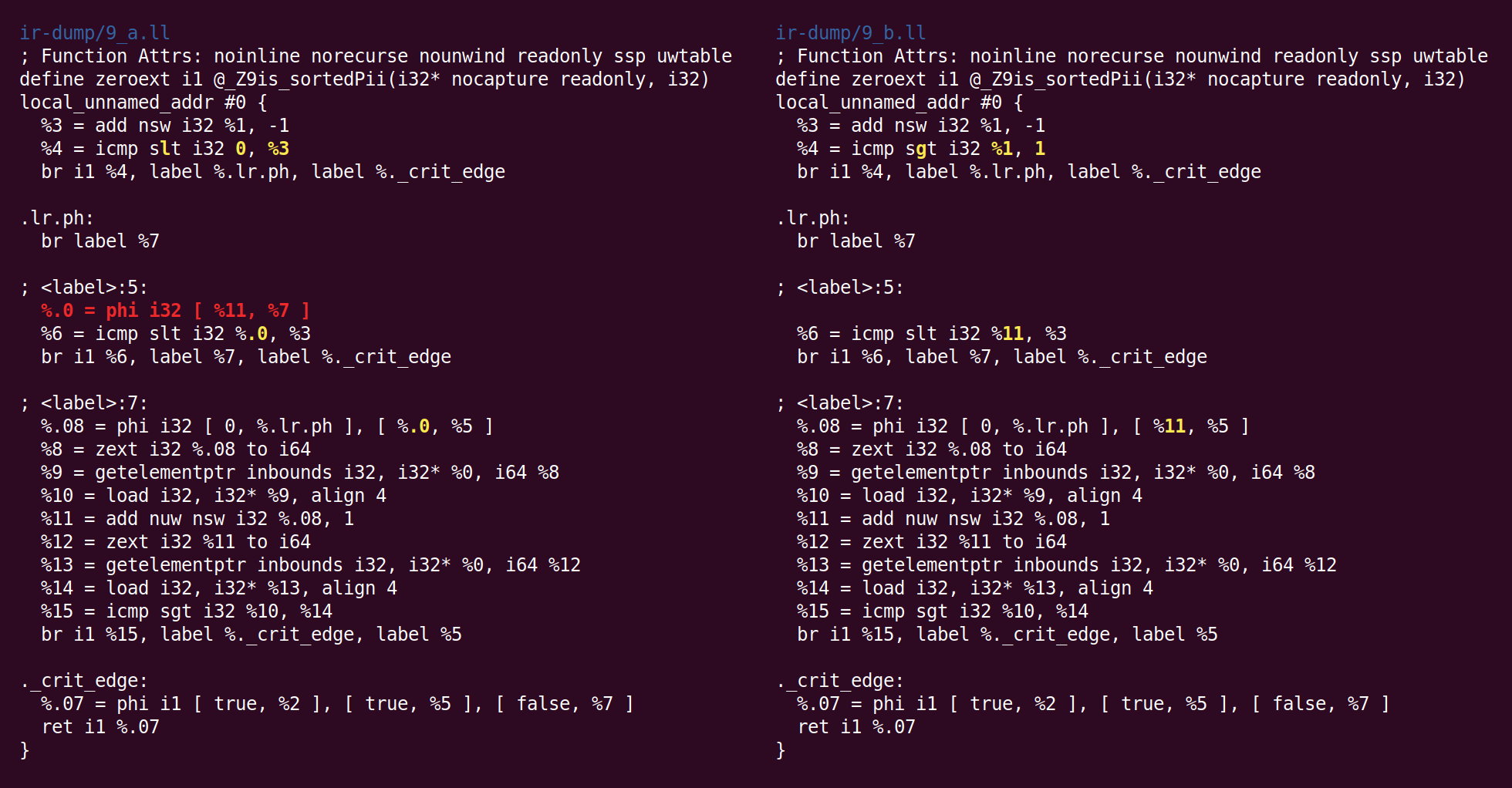Screen dimensions: 1512x788
Task: Click 'ret i1 %.07' in left pane
Action: coord(100,727)
